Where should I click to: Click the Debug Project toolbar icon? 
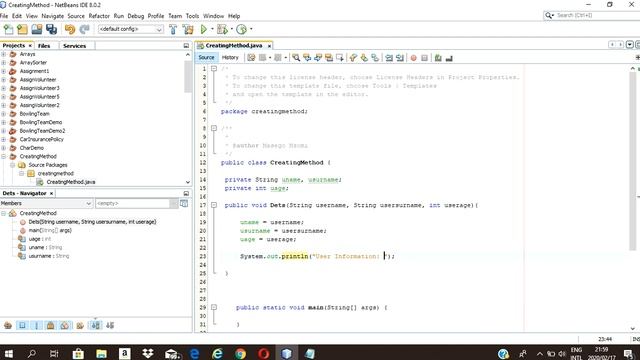(222, 29)
